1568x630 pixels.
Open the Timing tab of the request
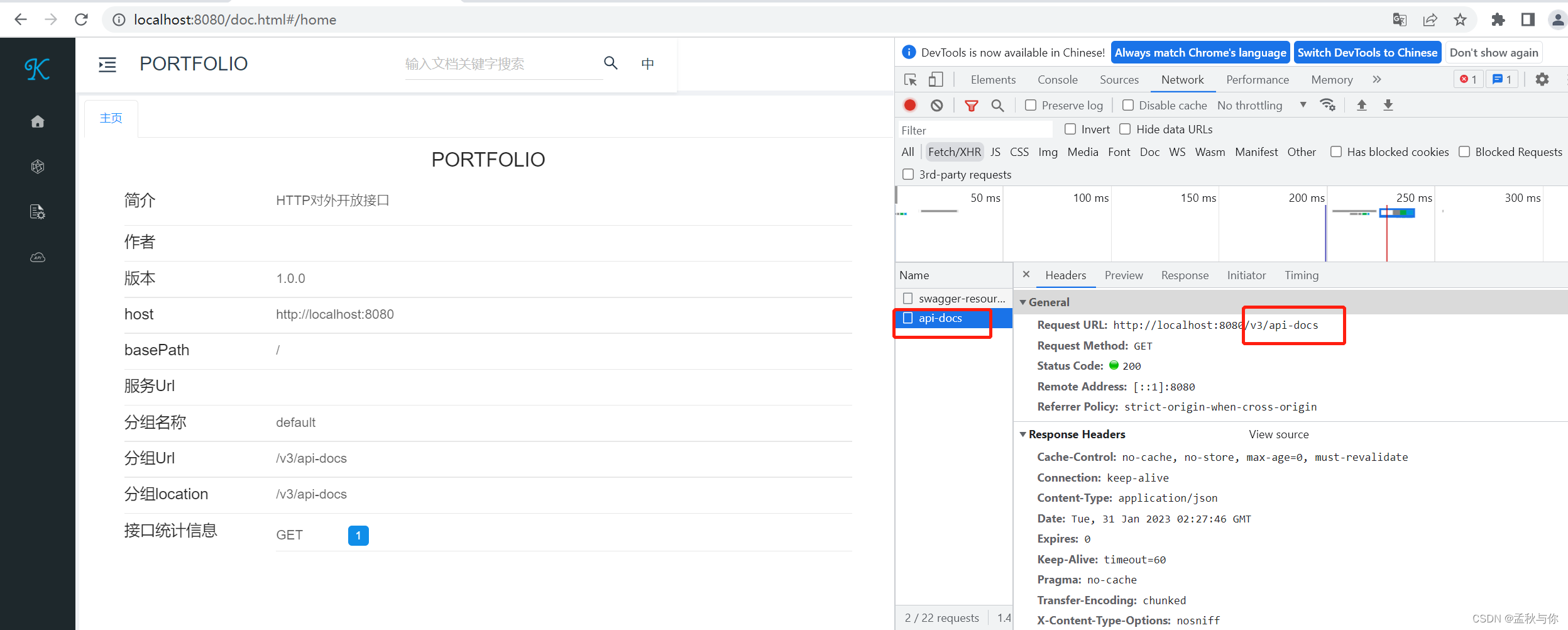point(1302,275)
